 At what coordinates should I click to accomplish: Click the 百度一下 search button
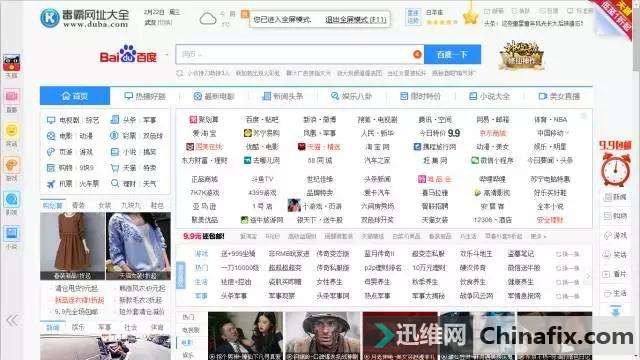point(452,54)
